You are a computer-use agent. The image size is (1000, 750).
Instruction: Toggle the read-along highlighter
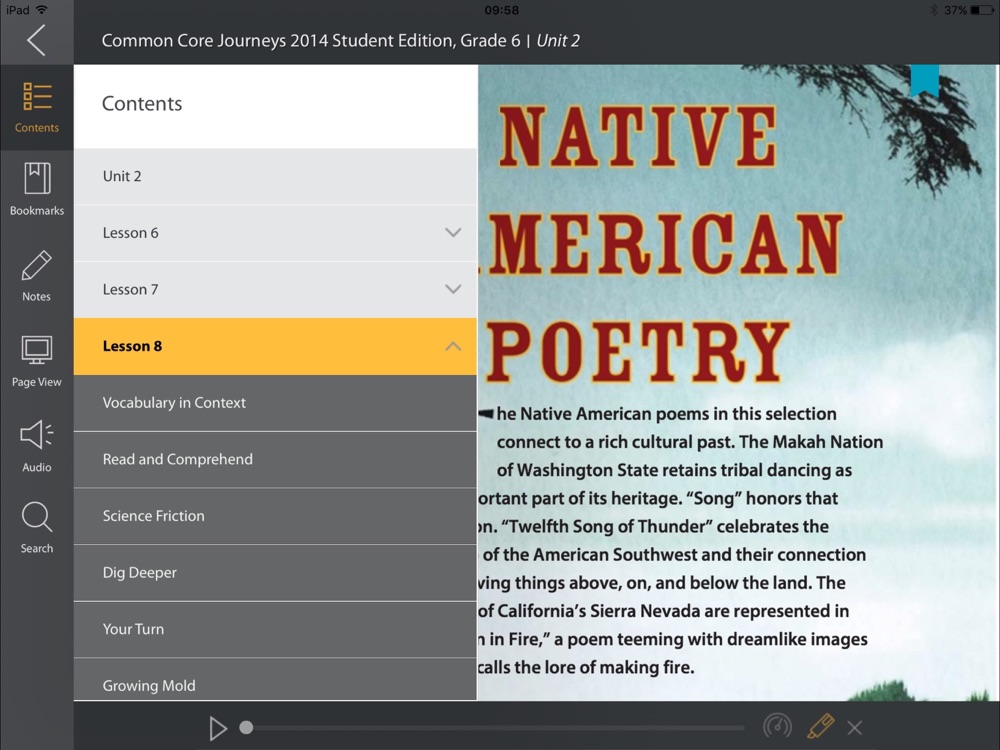click(820, 727)
